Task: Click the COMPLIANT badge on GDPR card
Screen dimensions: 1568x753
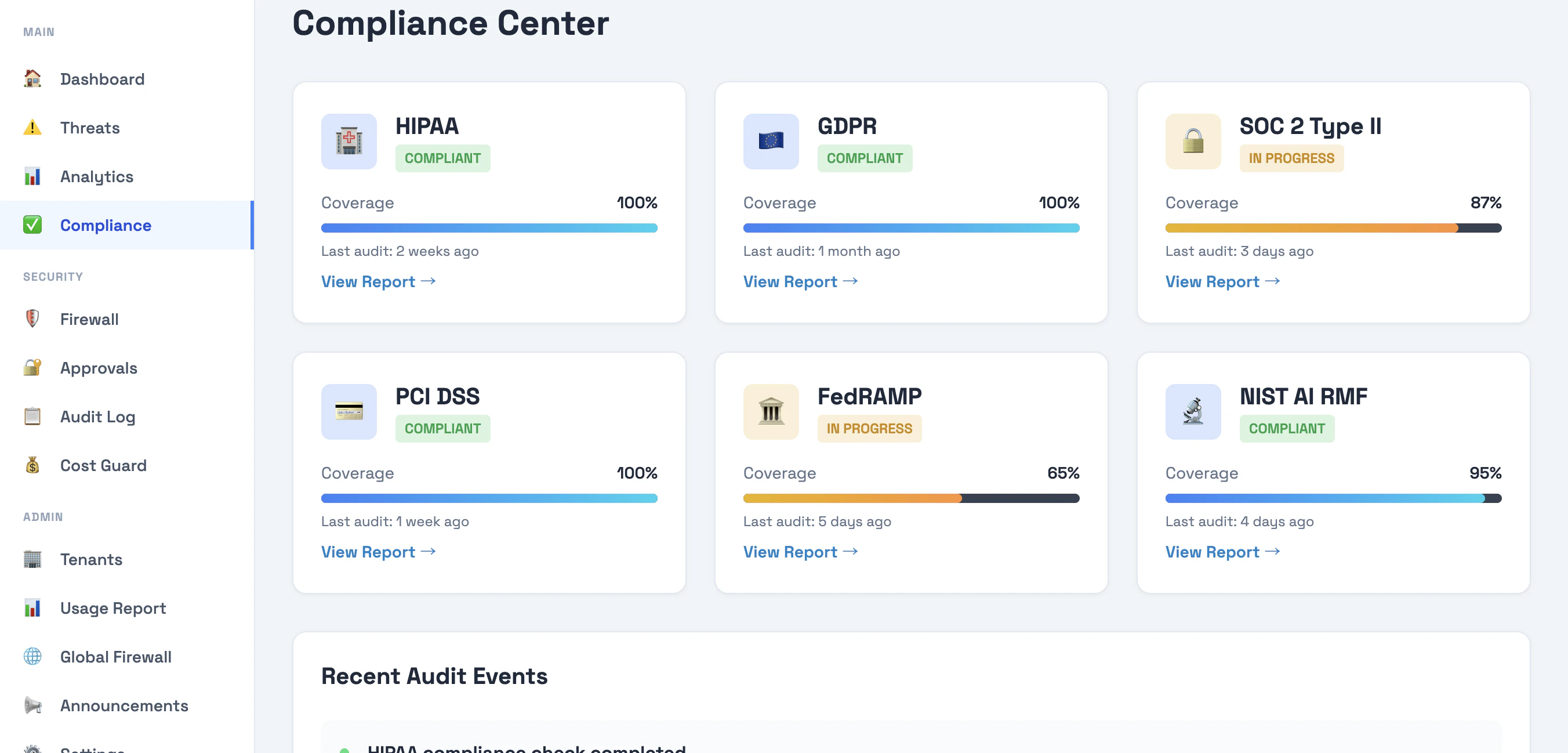Action: click(x=864, y=158)
